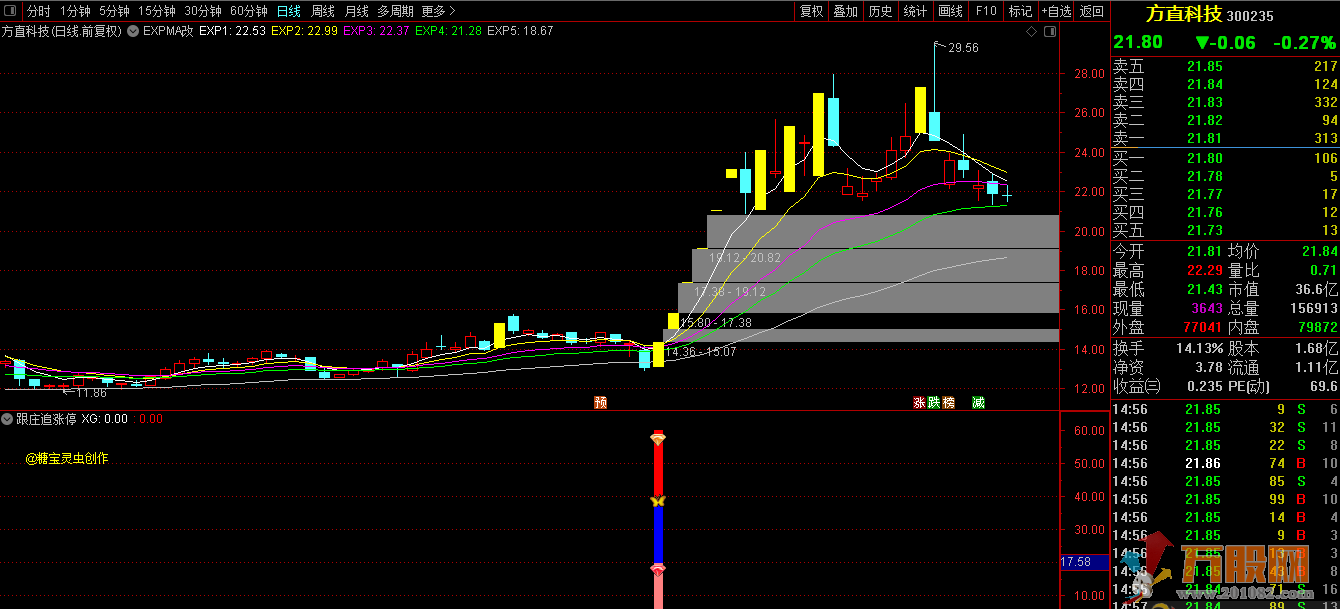Click the 叠加 overlay button

(x=846, y=11)
